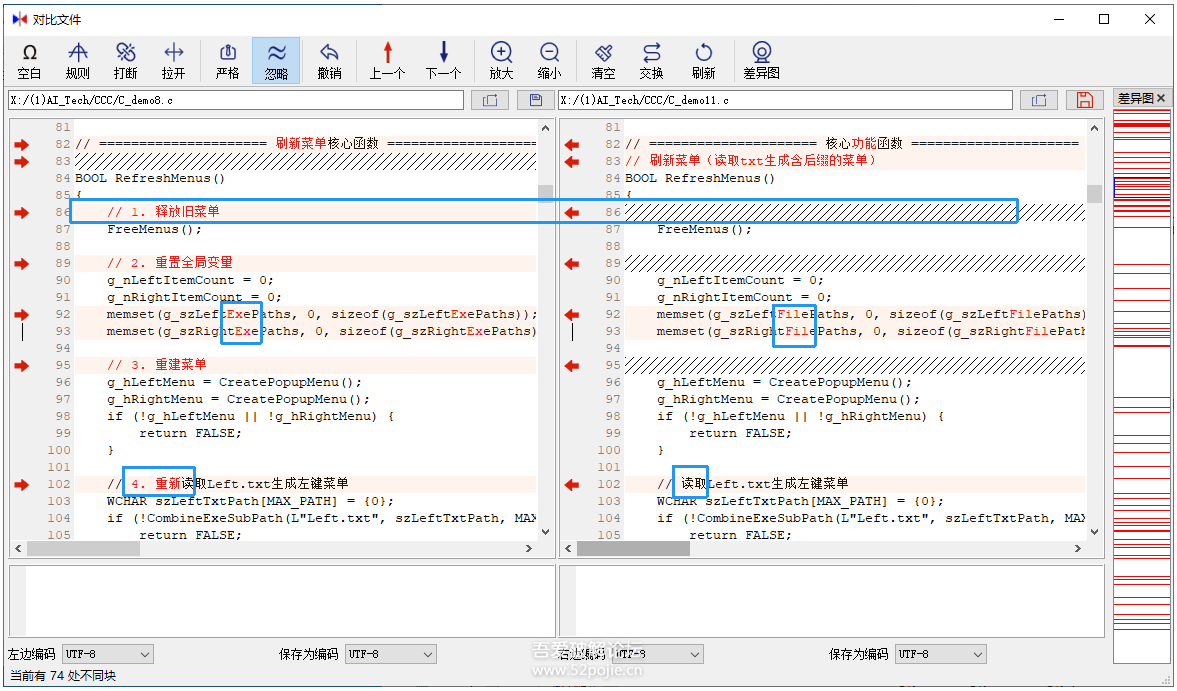Click the C_demo8.c file path field
This screenshot has width=1177, height=691.
click(237, 99)
